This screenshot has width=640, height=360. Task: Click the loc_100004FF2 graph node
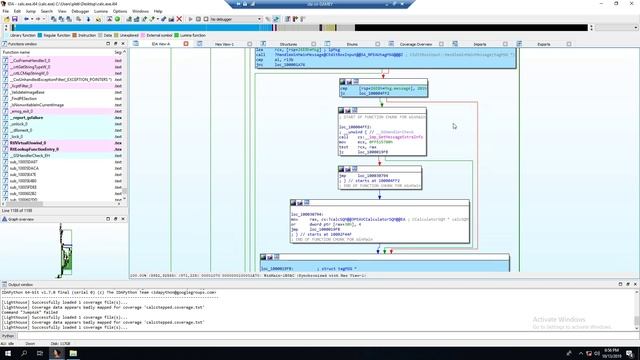coord(382,131)
